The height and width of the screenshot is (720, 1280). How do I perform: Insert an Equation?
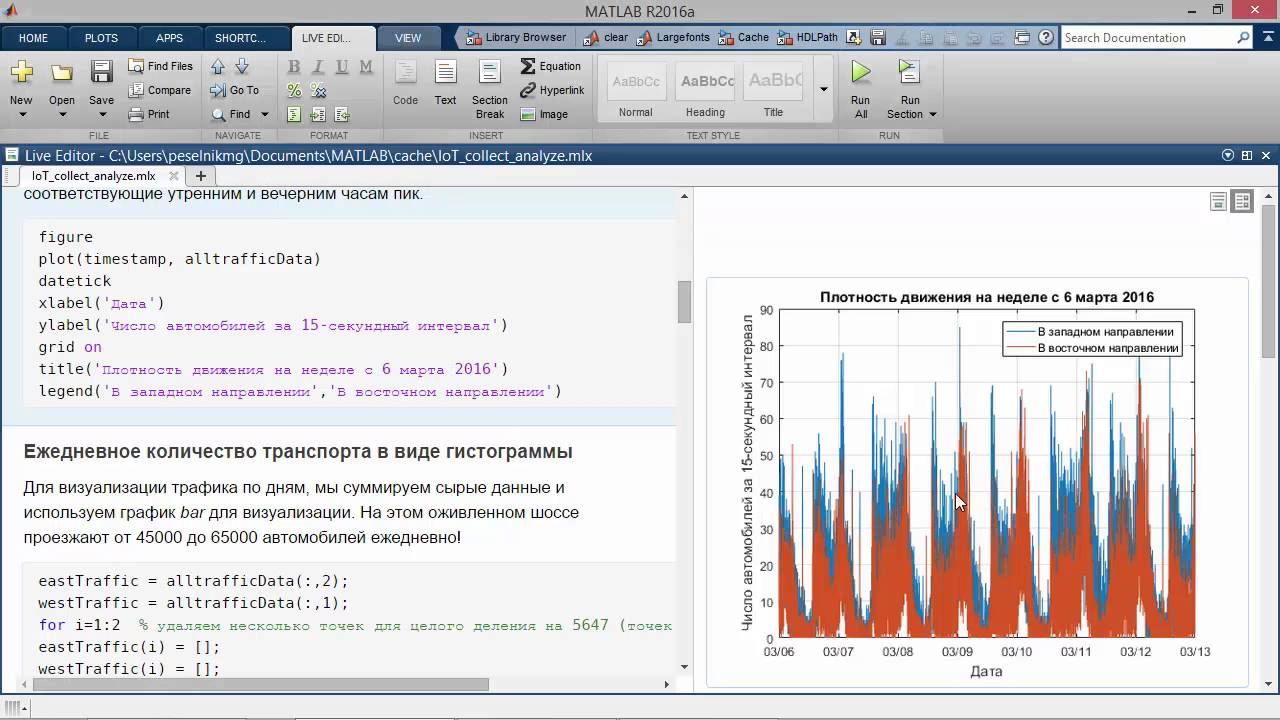550,66
